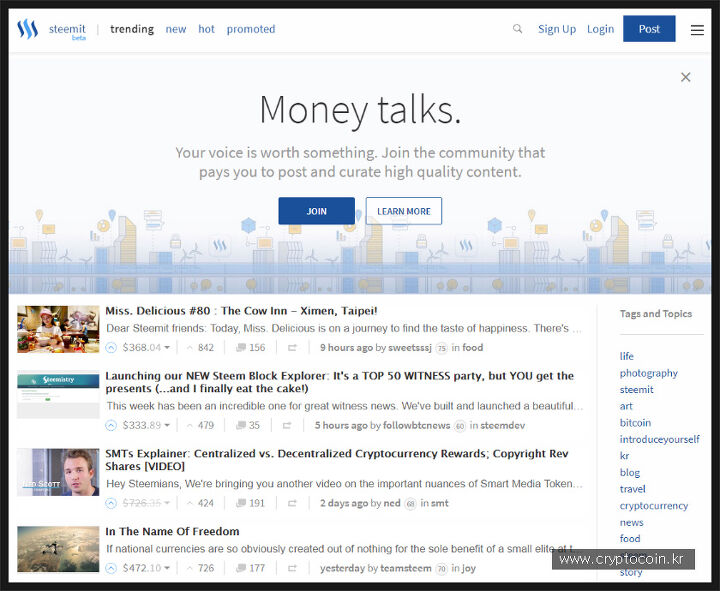
Task: Open the Steemistry screenshot thumbnail
Action: click(x=58, y=395)
